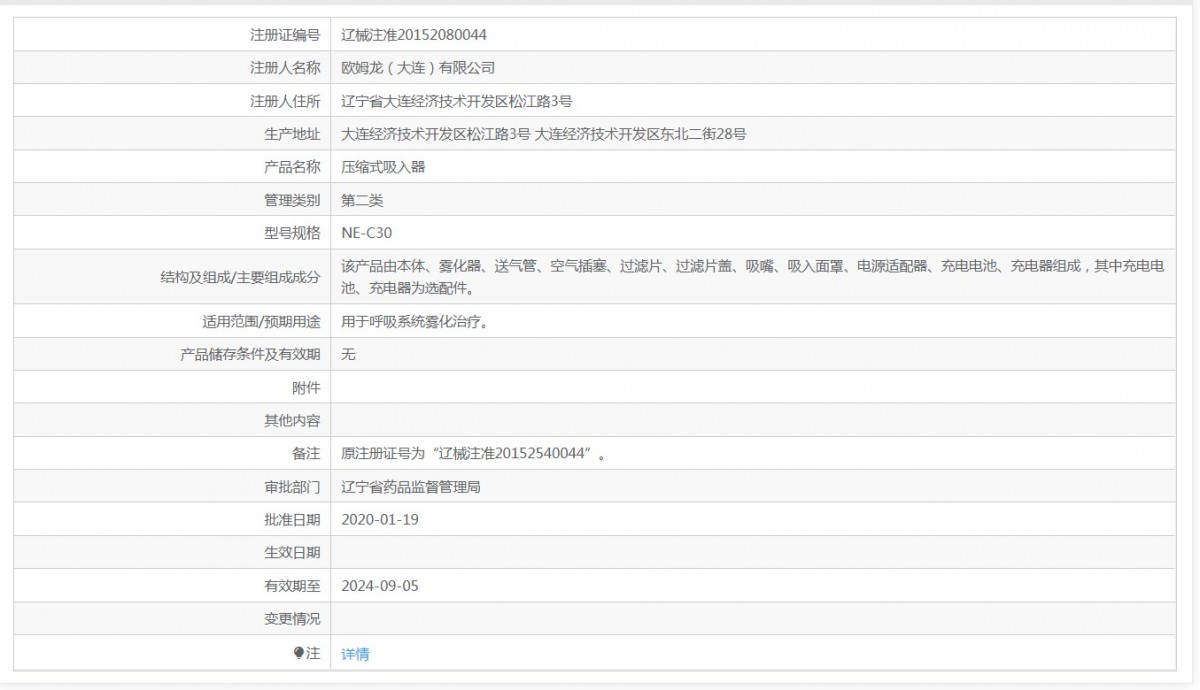Click the 批准日期 label
The width and height of the screenshot is (1200, 690).
pos(292,520)
